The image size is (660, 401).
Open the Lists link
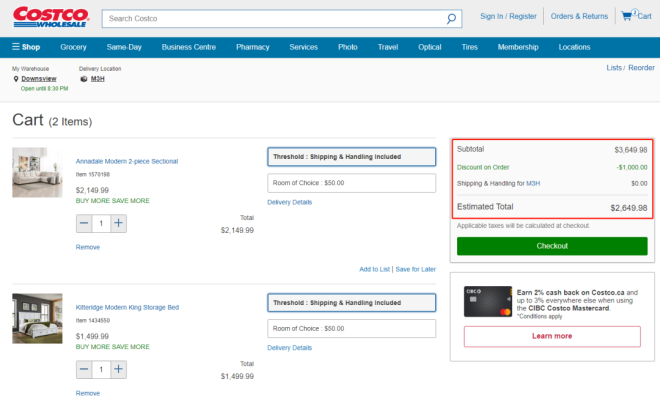pyautogui.click(x=614, y=68)
